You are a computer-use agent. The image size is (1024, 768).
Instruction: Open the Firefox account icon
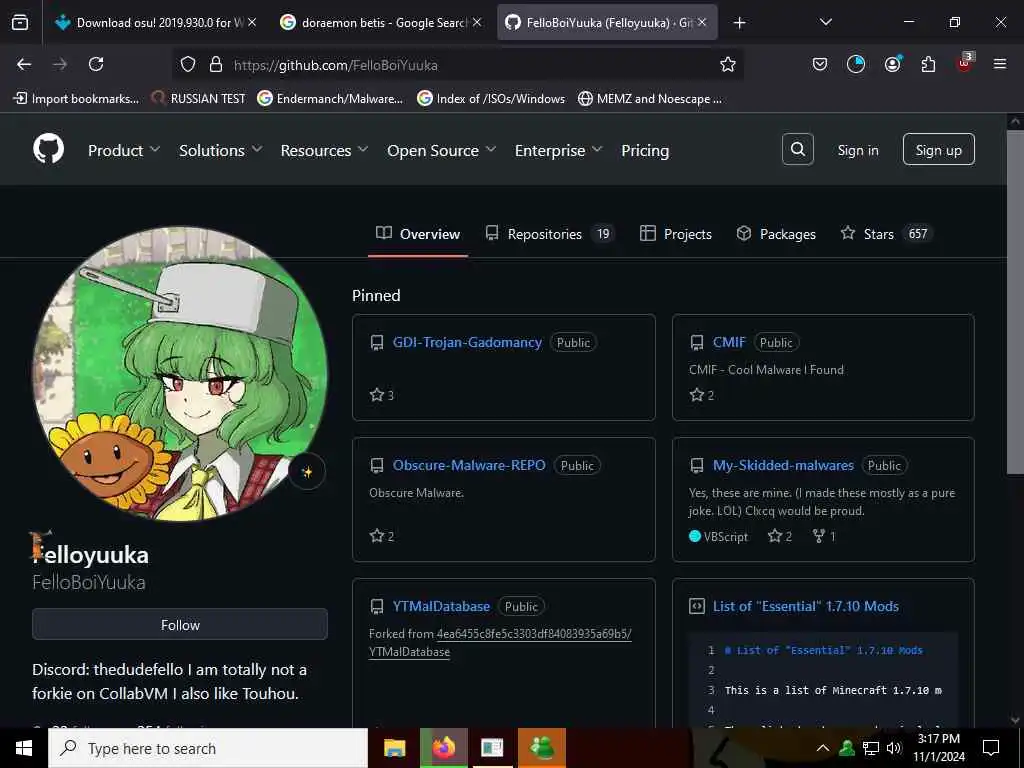click(892, 64)
